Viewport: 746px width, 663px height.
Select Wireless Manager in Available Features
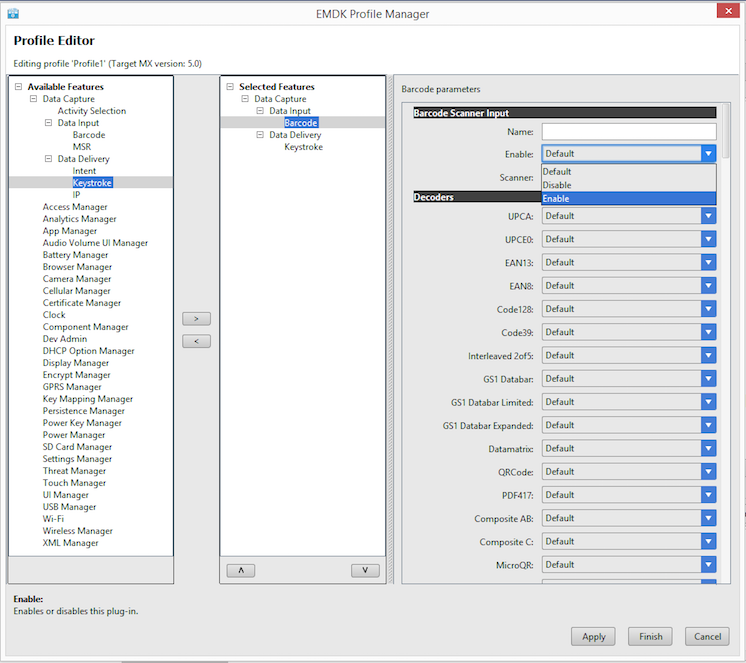tap(77, 531)
